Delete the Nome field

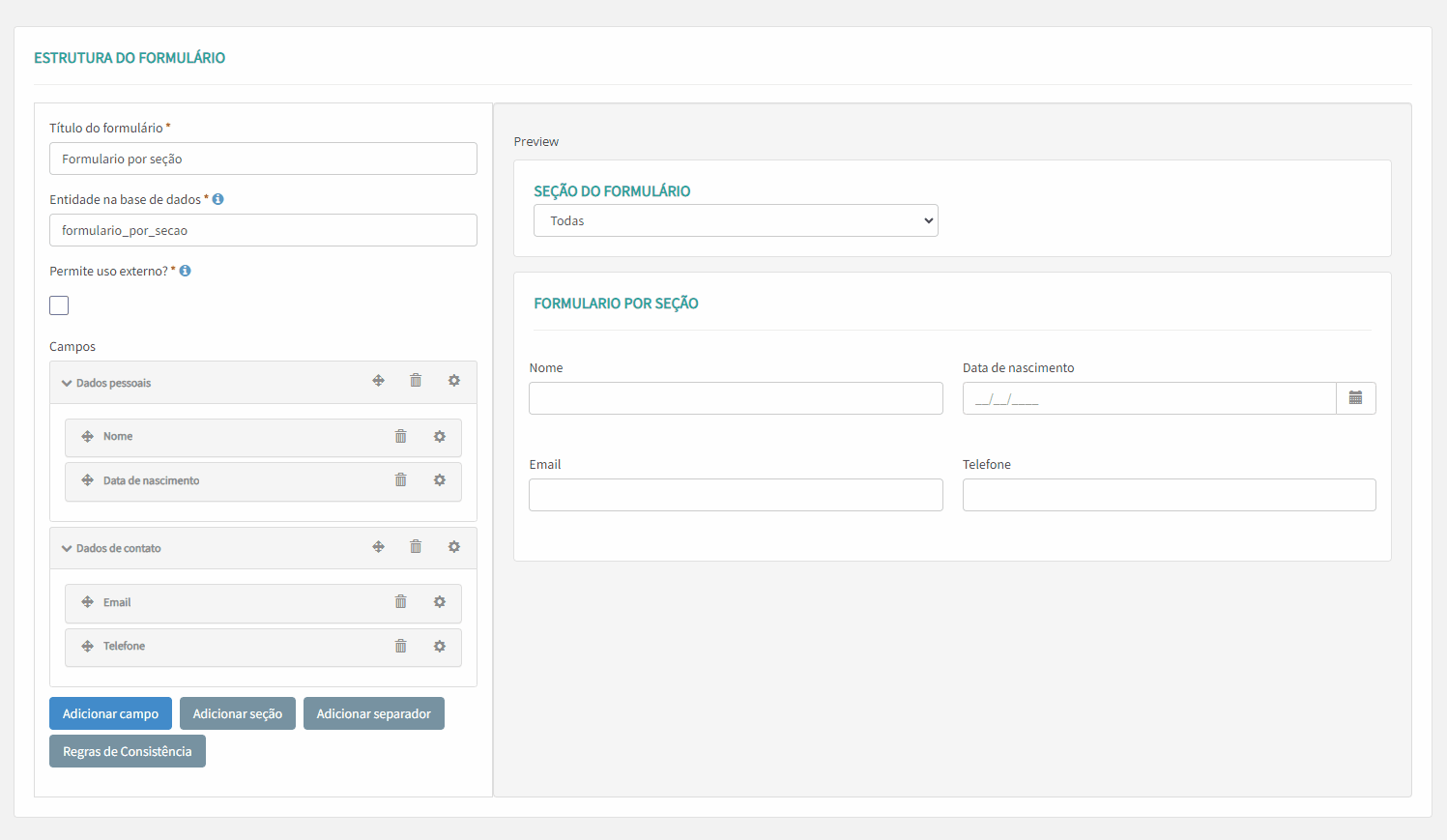(401, 437)
